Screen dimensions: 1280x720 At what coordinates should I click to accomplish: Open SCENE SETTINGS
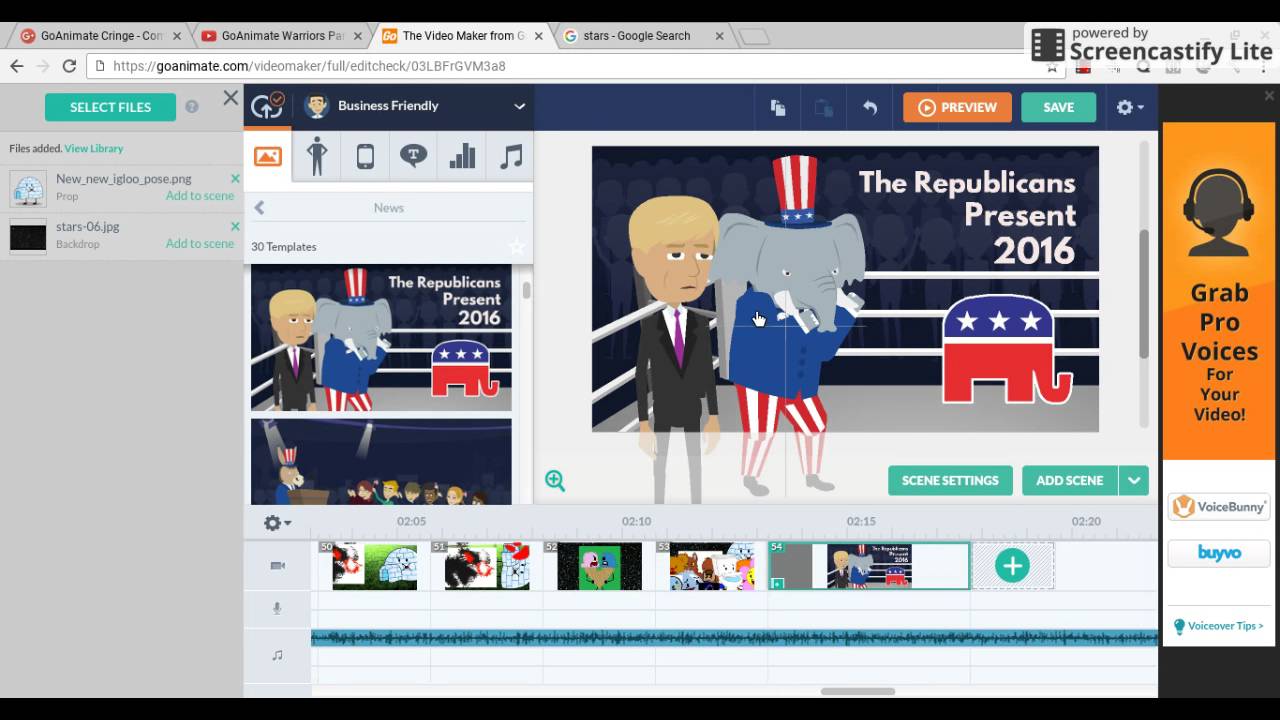[950, 480]
